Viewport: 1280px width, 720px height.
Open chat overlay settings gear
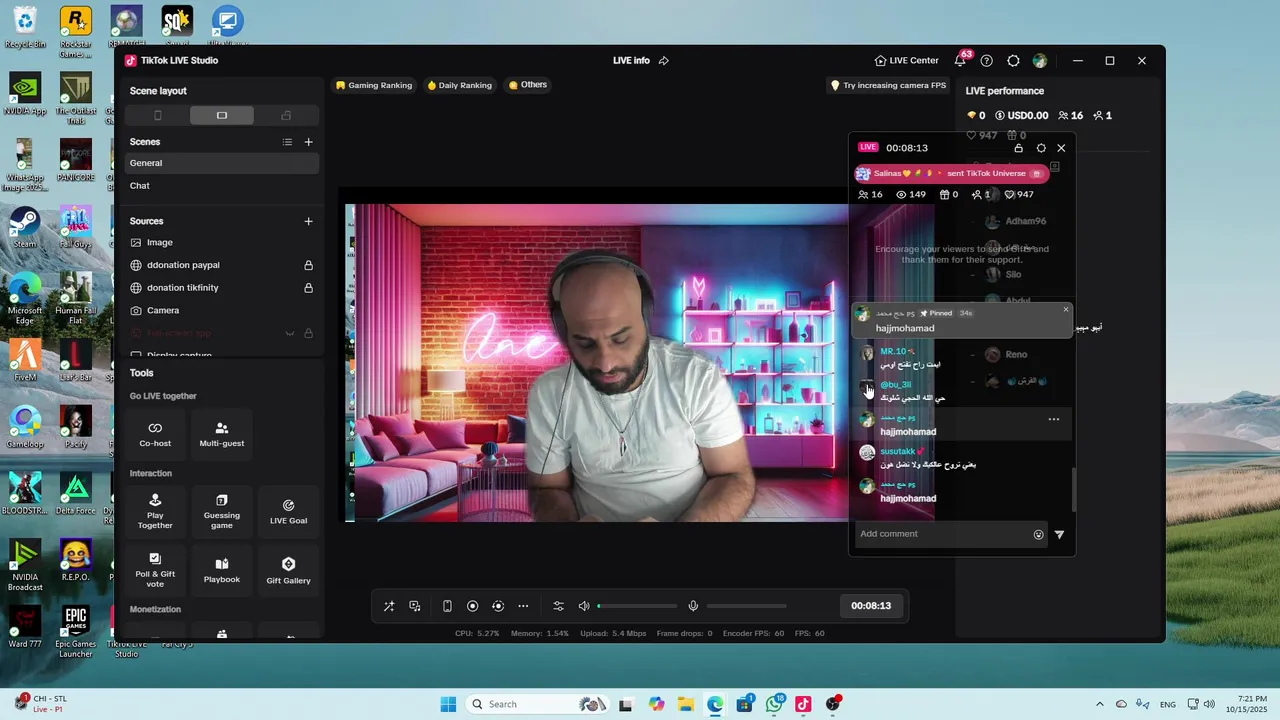pyautogui.click(x=1041, y=148)
